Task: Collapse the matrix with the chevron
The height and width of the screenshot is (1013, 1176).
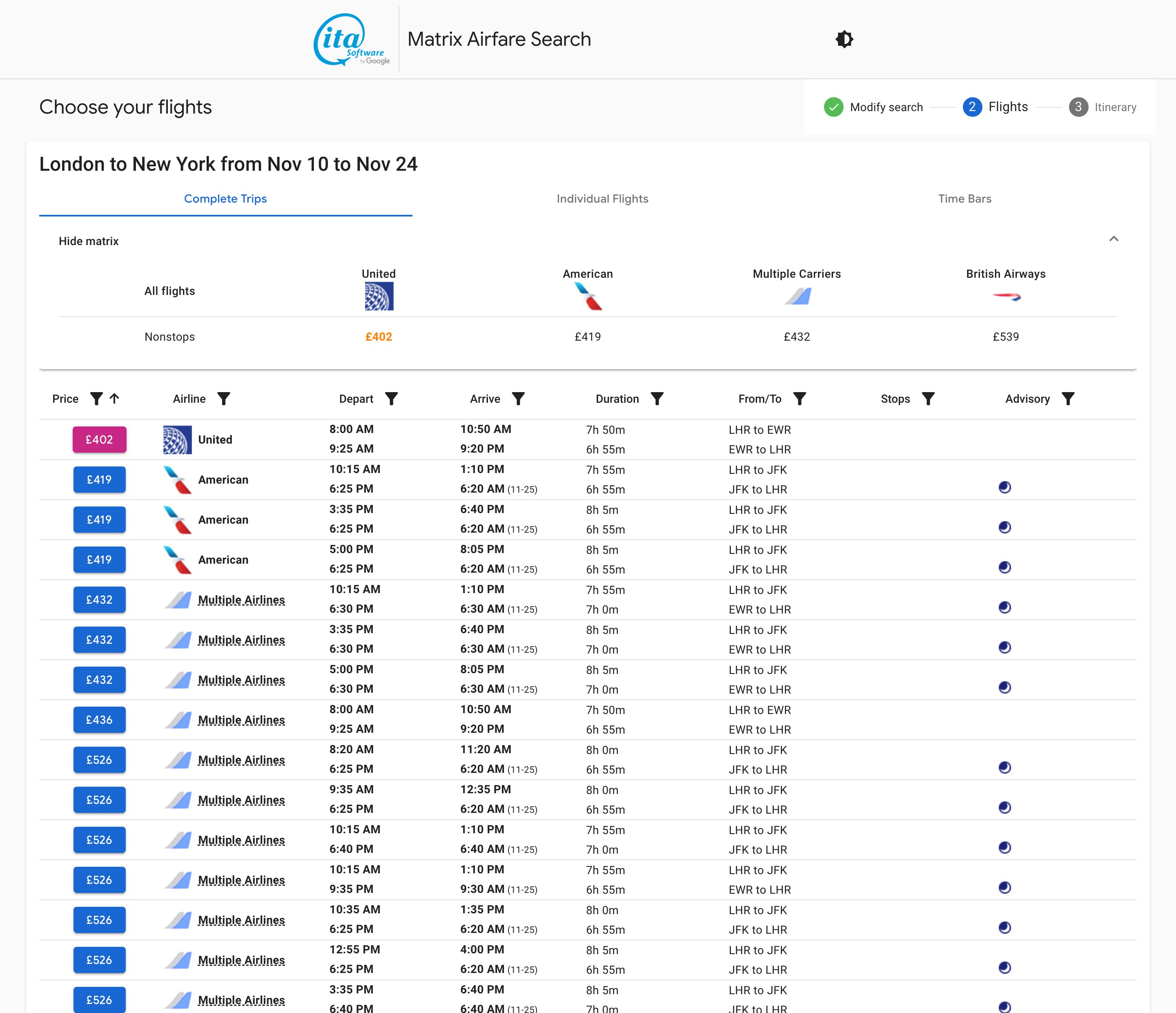Action: point(1114,239)
